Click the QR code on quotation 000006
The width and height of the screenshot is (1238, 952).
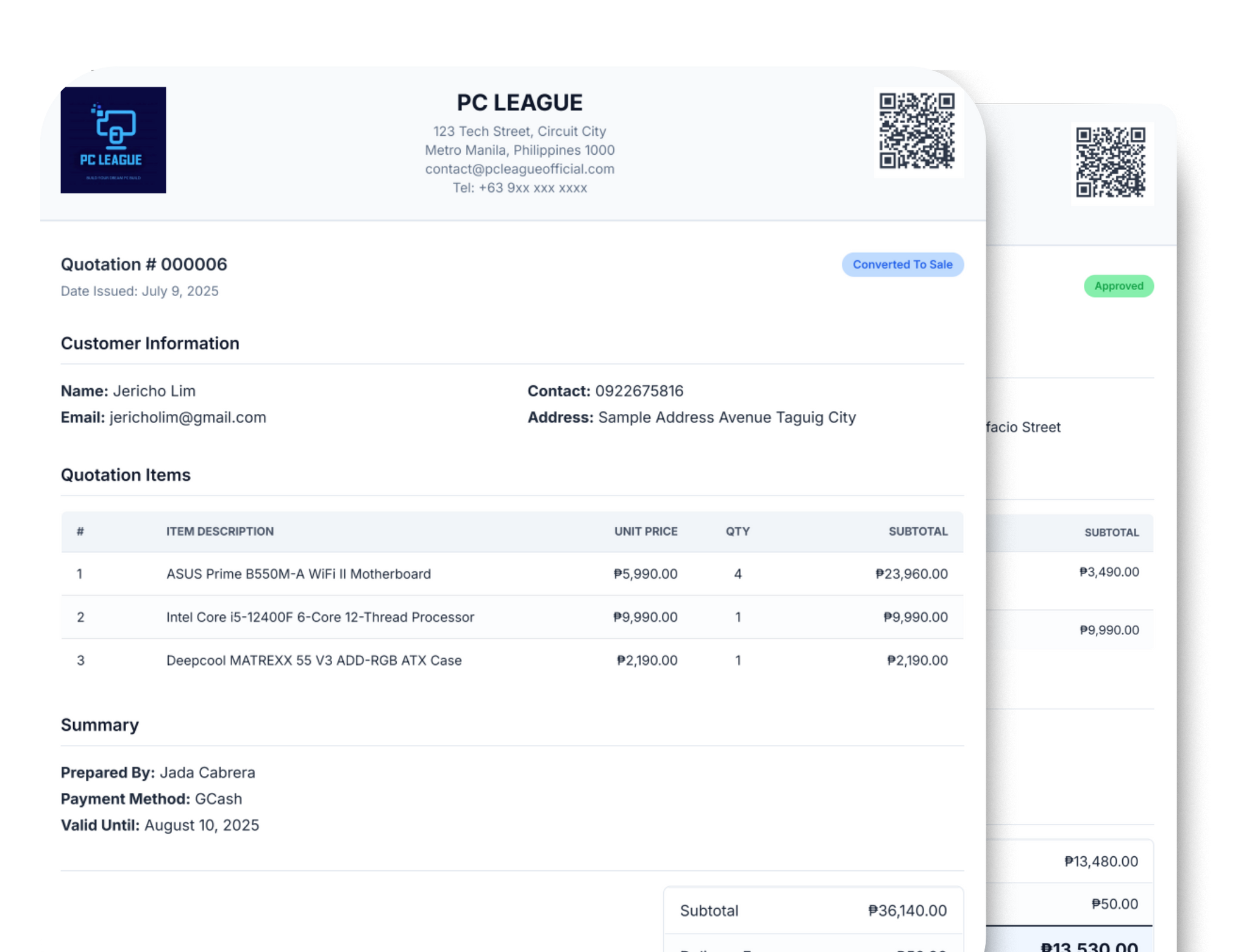tap(917, 131)
